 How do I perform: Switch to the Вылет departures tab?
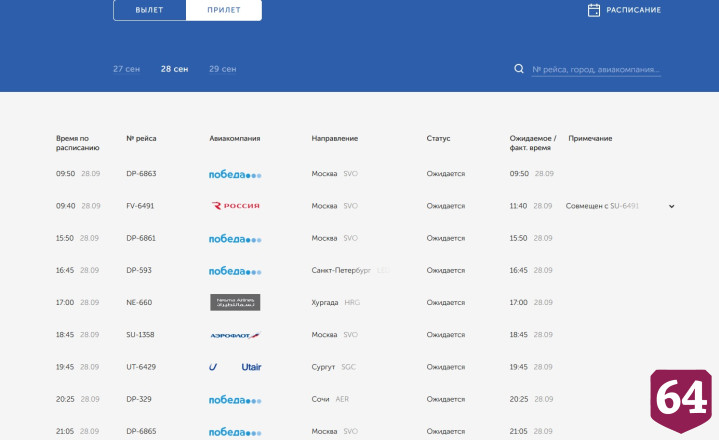coord(149,10)
